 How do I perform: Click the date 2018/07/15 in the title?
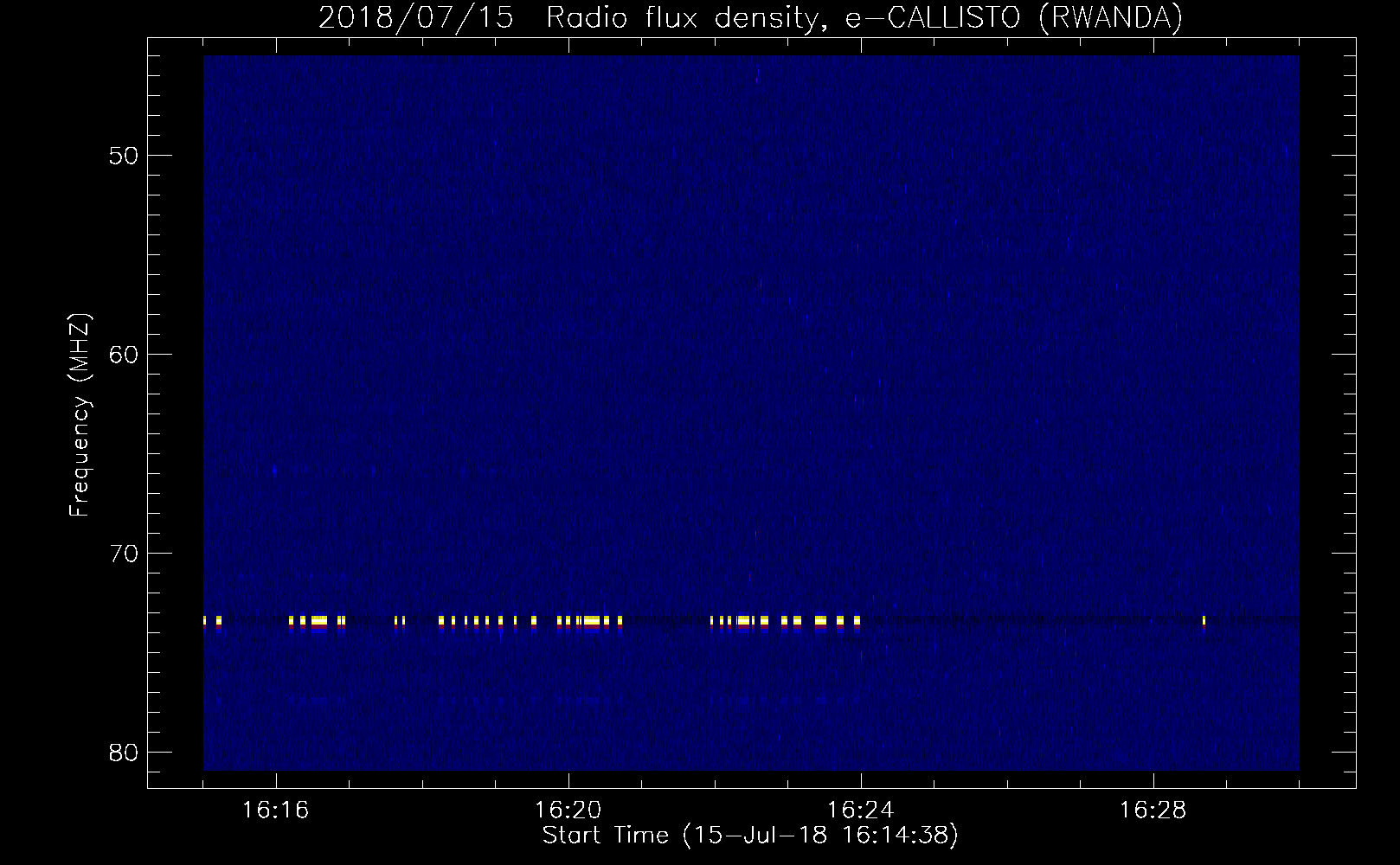coord(419,17)
